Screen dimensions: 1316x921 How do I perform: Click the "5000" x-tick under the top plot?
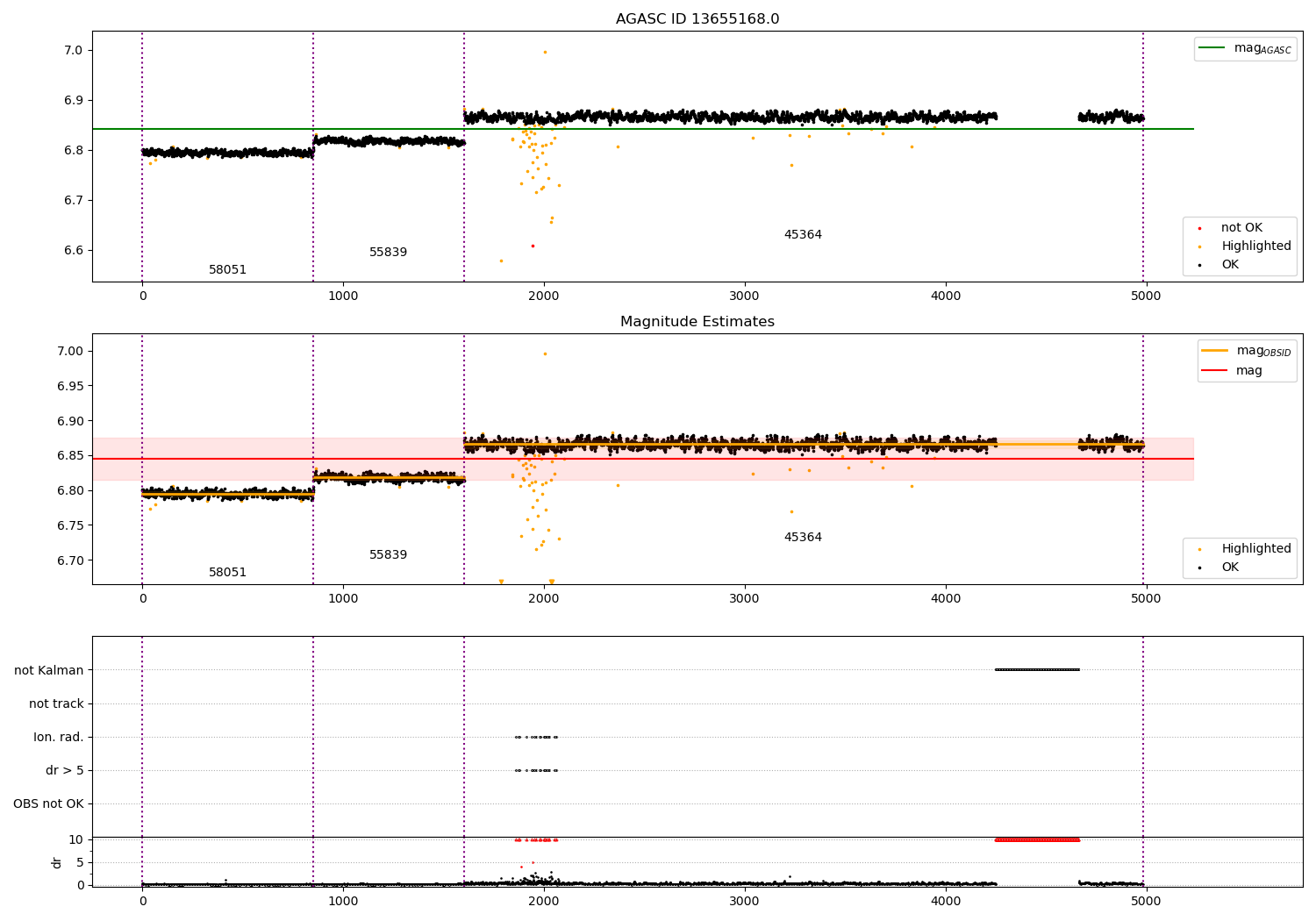pyautogui.click(x=1146, y=296)
